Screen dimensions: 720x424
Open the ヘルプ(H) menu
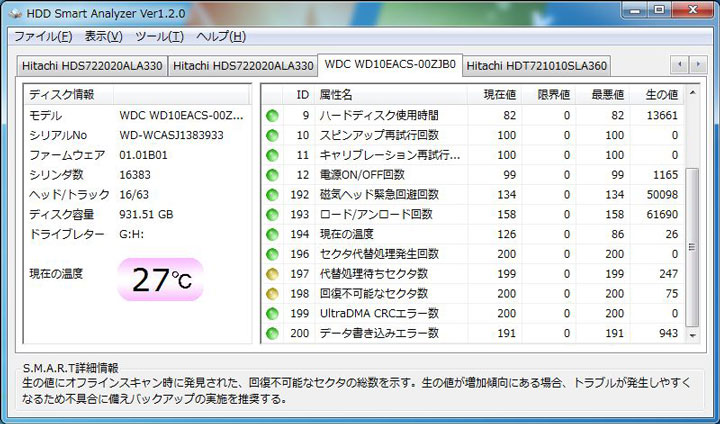point(221,36)
